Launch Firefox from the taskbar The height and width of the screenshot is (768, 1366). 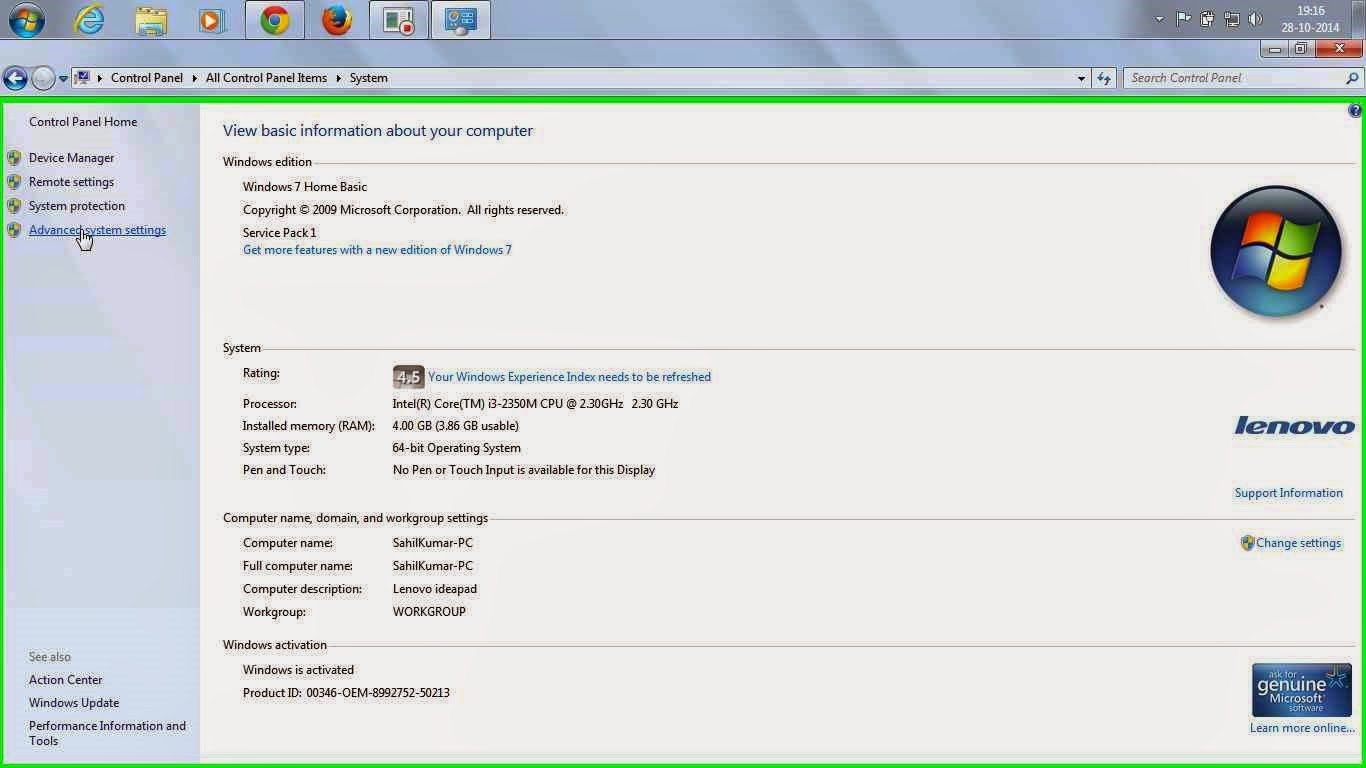[x=336, y=19]
